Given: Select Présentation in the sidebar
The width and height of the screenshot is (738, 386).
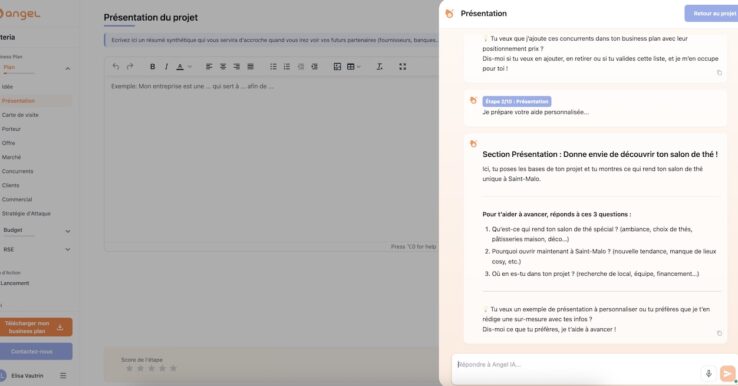Looking at the screenshot, I should coord(18,101).
